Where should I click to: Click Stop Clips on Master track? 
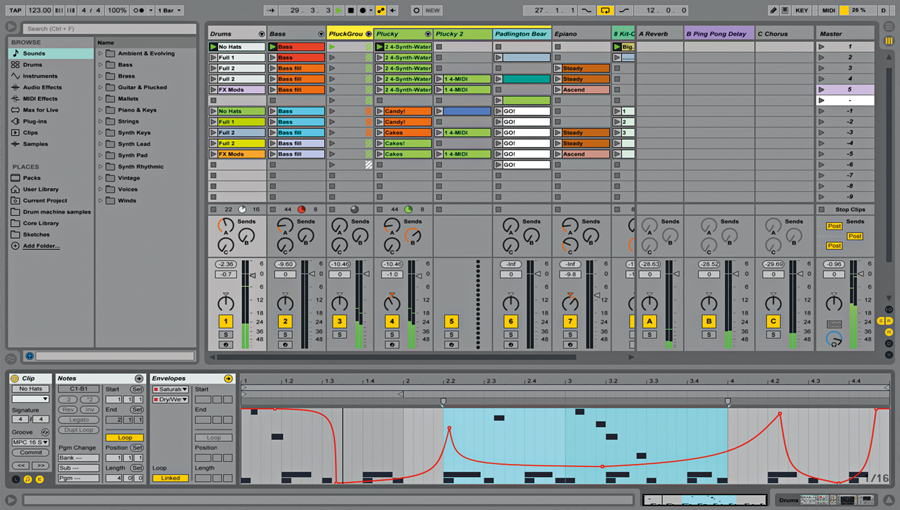click(x=849, y=209)
